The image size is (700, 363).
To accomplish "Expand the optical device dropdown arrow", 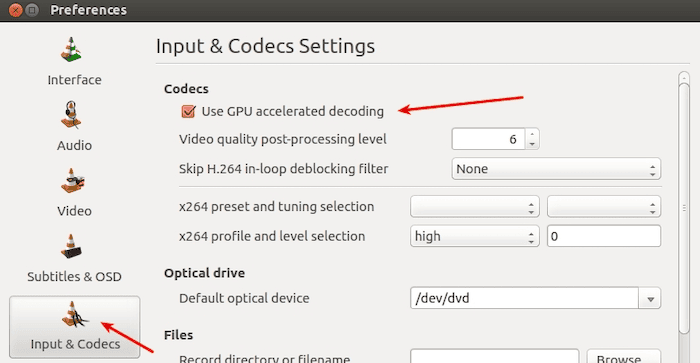I will (x=650, y=298).
